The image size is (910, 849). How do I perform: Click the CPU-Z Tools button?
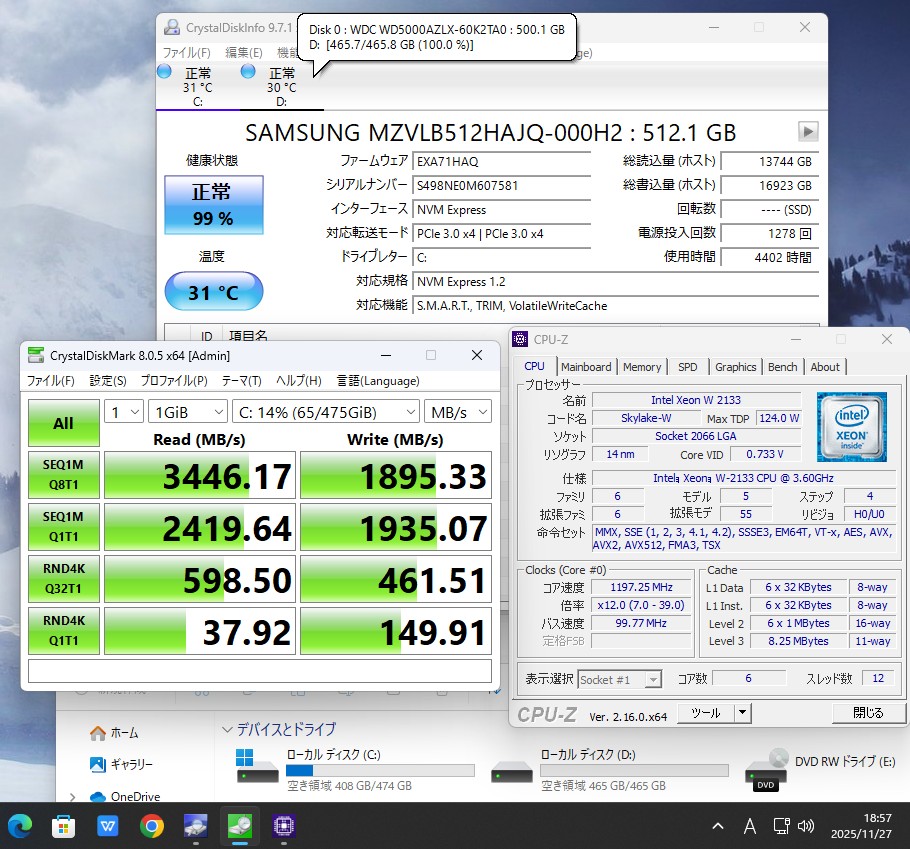pos(706,713)
